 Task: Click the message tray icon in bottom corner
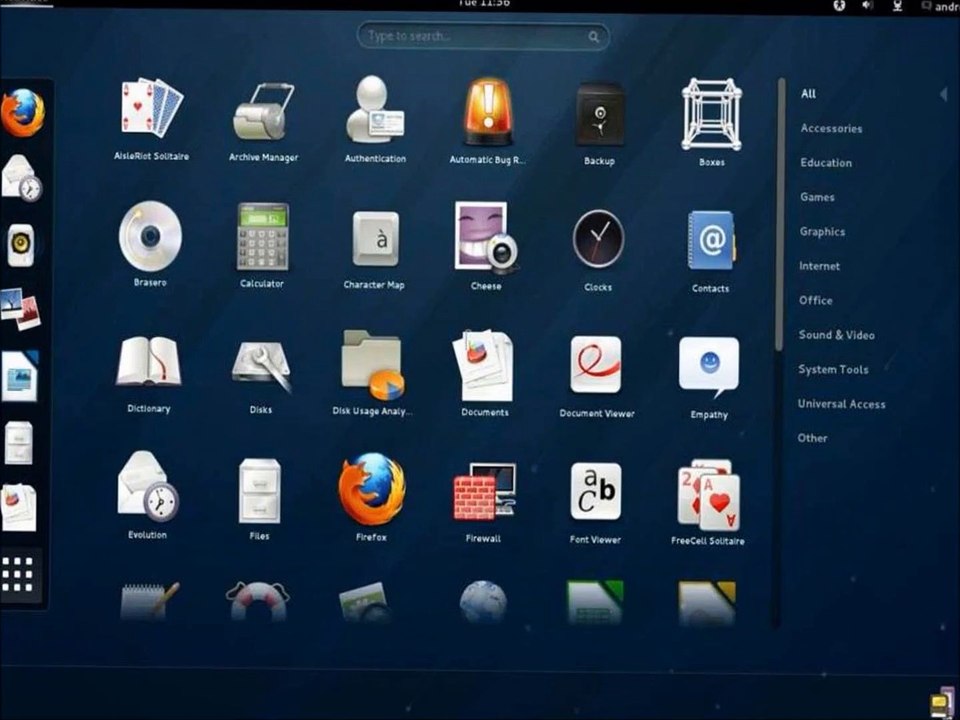pyautogui.click(x=943, y=703)
